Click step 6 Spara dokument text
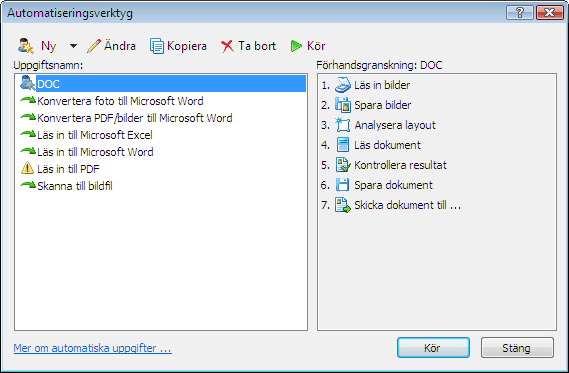This screenshot has width=569, height=373. coord(393,185)
